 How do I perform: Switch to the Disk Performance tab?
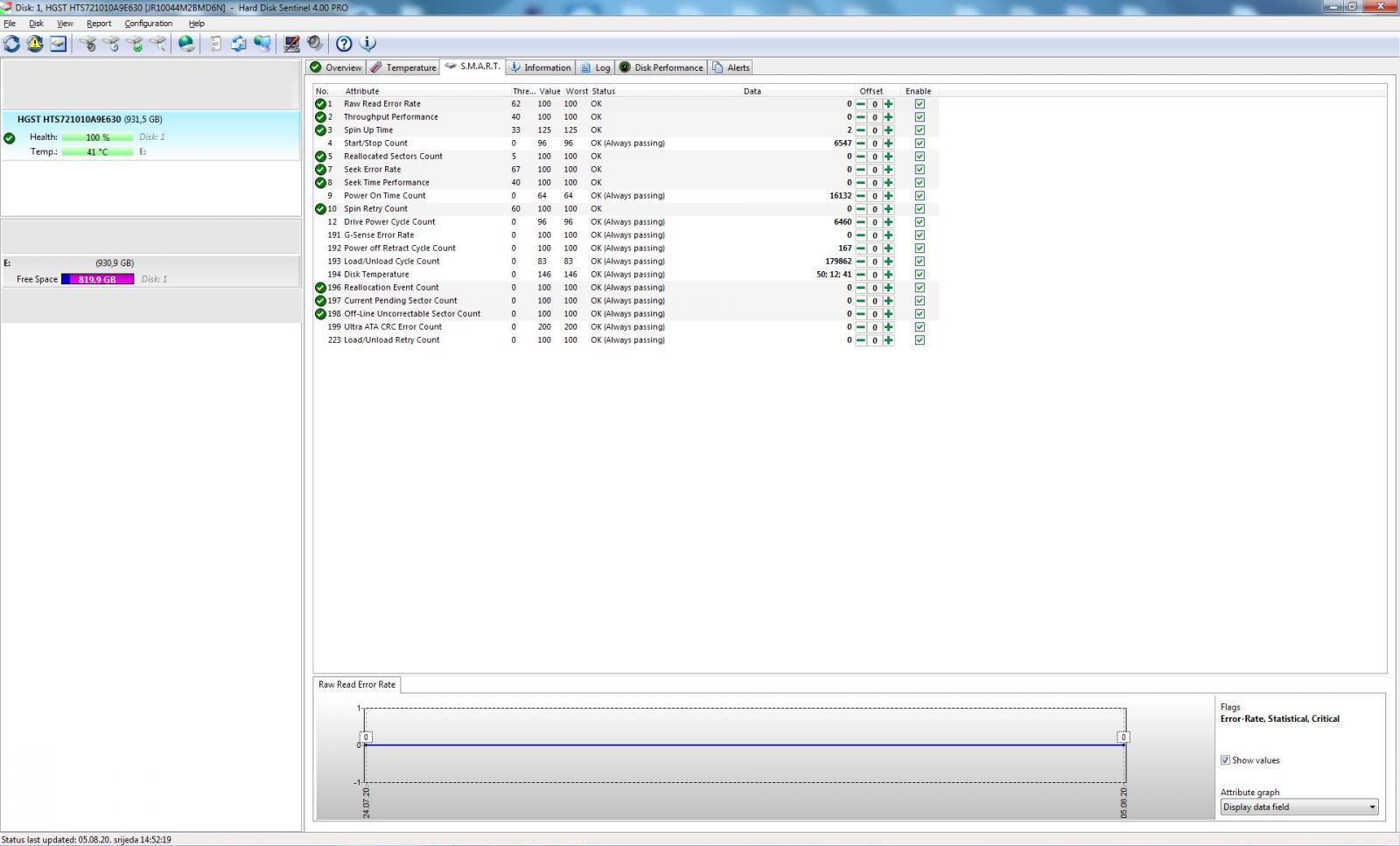coord(661,67)
